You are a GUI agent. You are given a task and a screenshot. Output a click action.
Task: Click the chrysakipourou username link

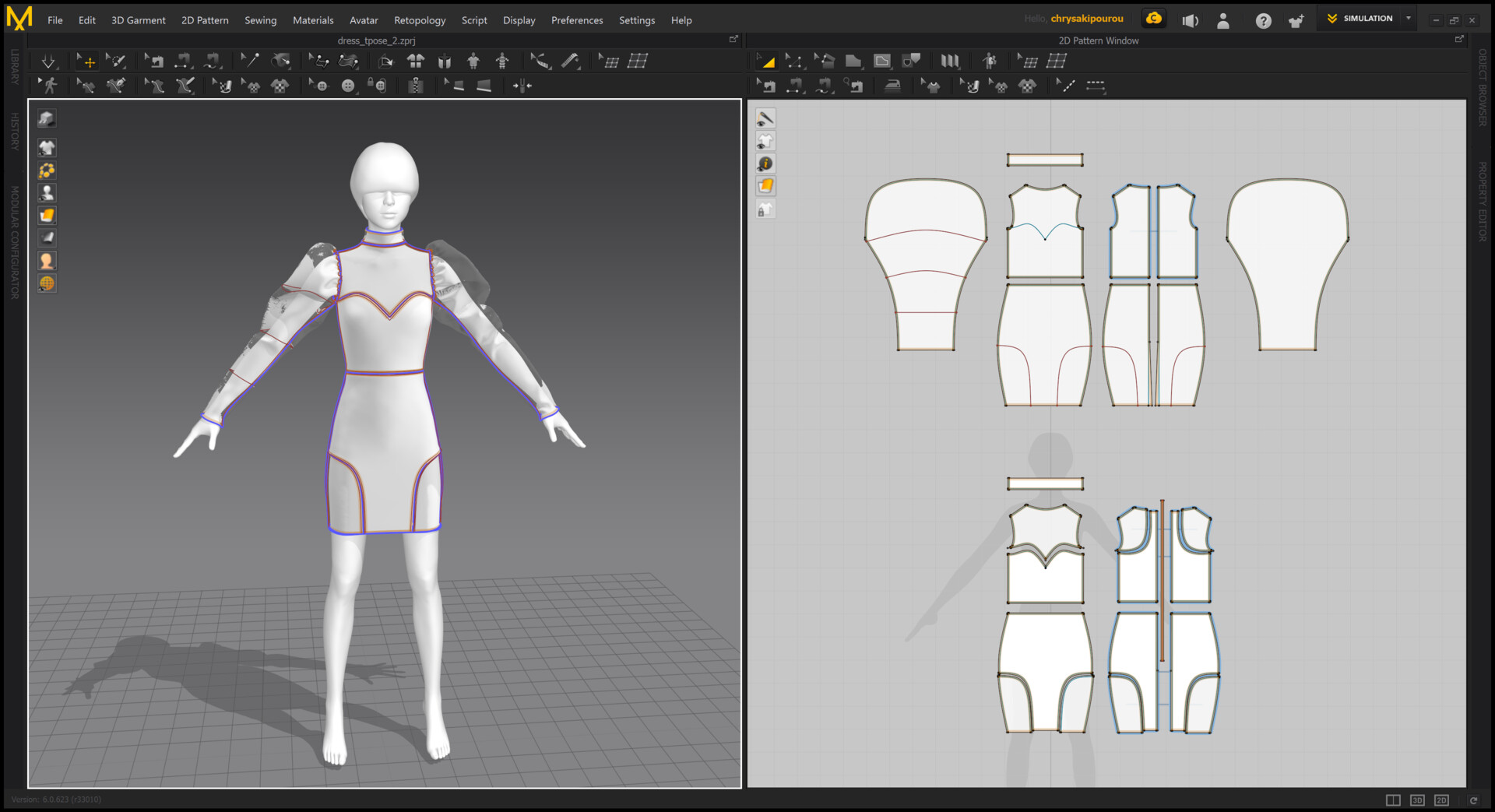click(x=1086, y=19)
